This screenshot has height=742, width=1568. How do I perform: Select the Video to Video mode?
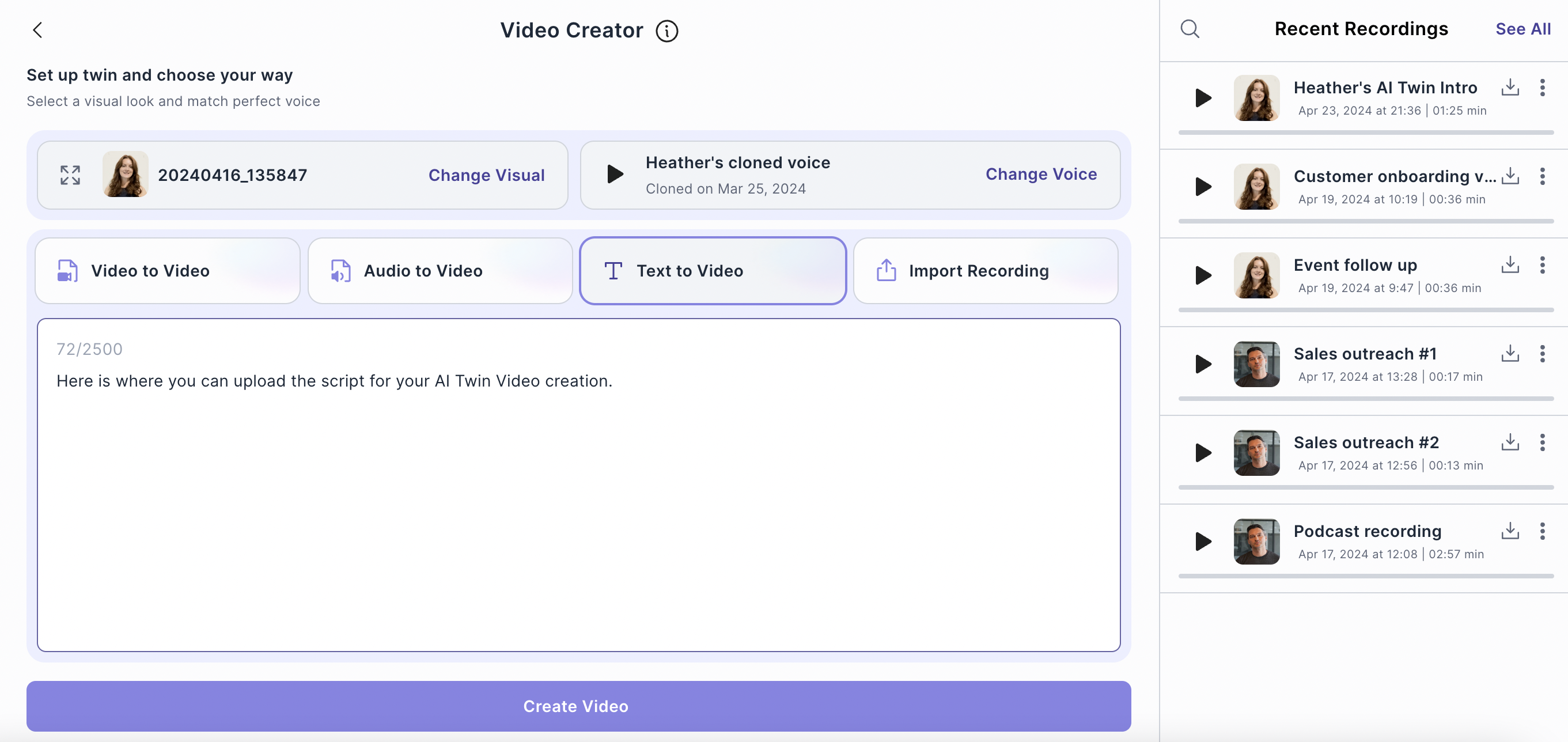[168, 271]
